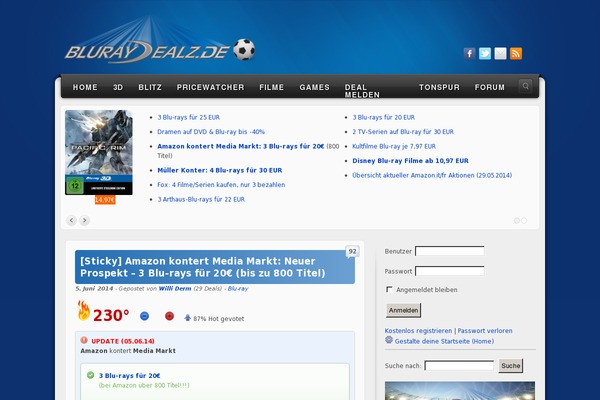This screenshot has height=400, width=600.
Task: Click the gear icon beside Gestalte deine Startseite
Action: point(389,340)
